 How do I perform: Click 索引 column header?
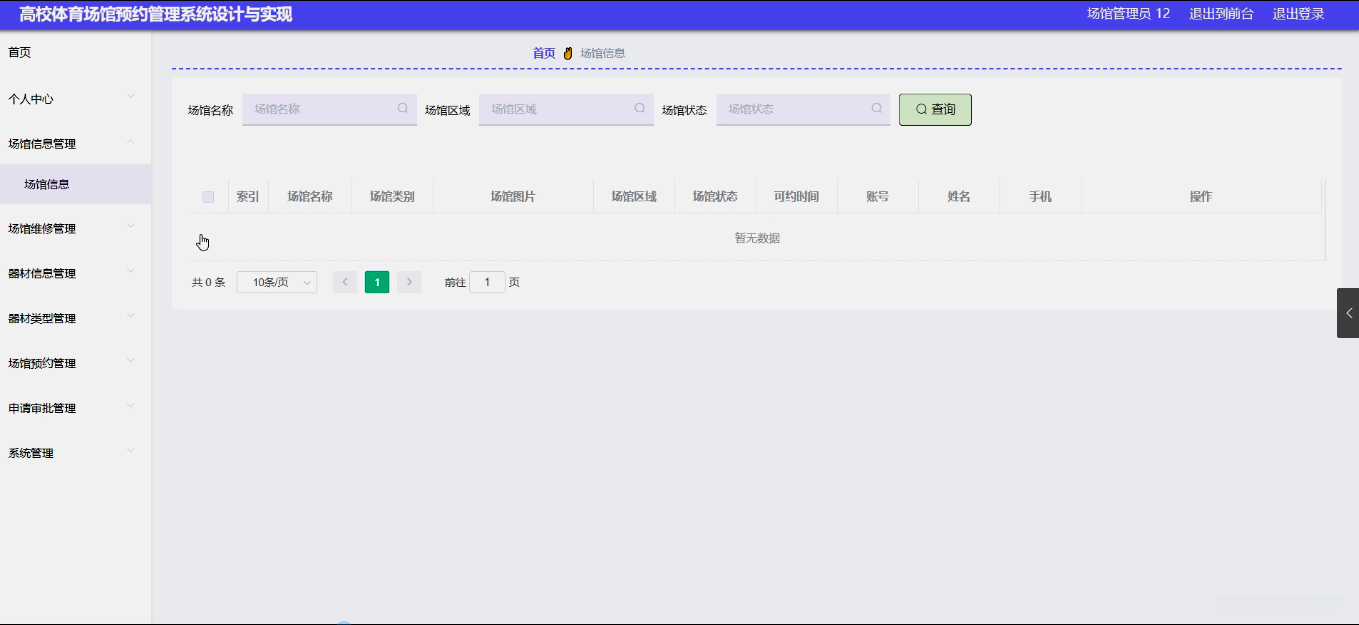248,196
